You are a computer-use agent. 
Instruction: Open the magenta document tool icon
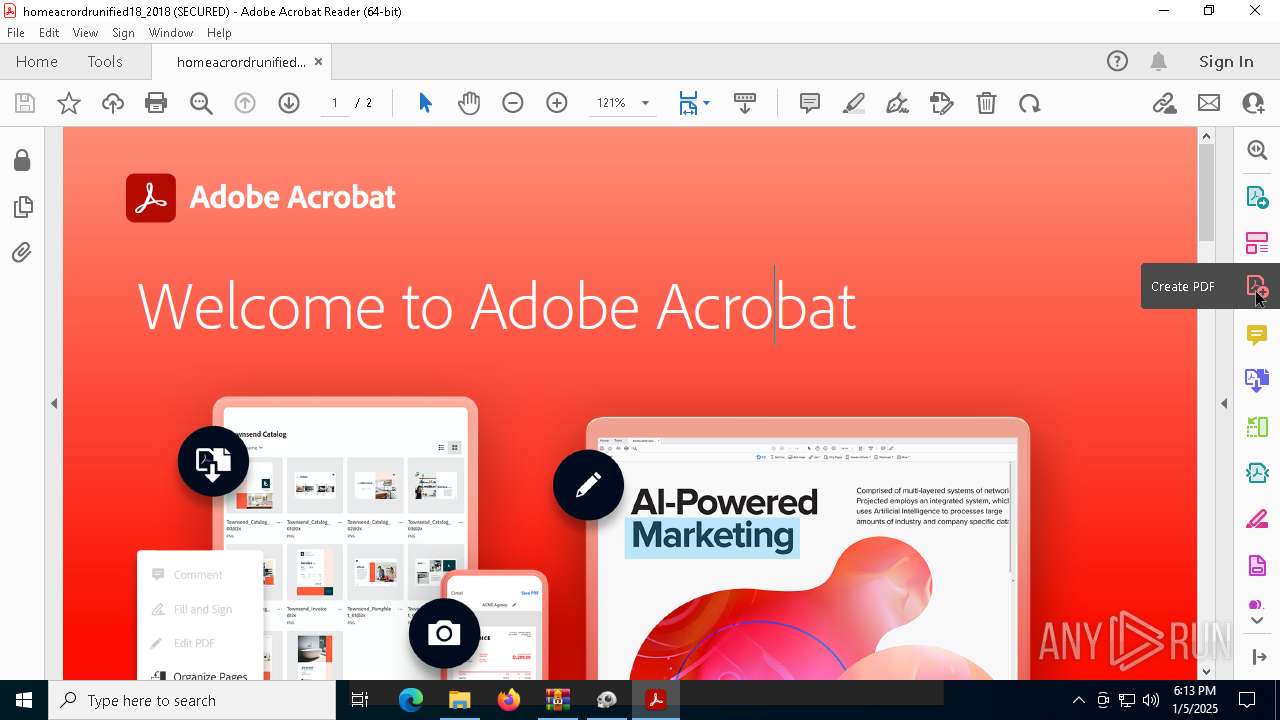(1257, 566)
